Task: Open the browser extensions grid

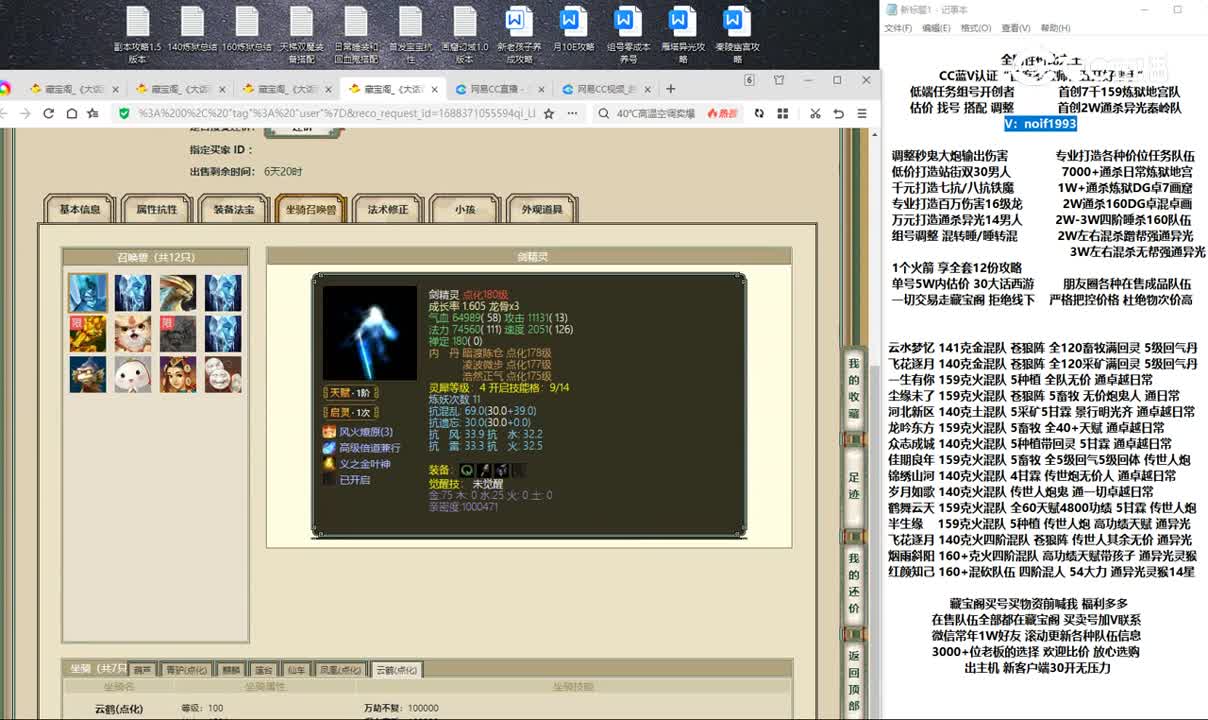Action: click(781, 114)
